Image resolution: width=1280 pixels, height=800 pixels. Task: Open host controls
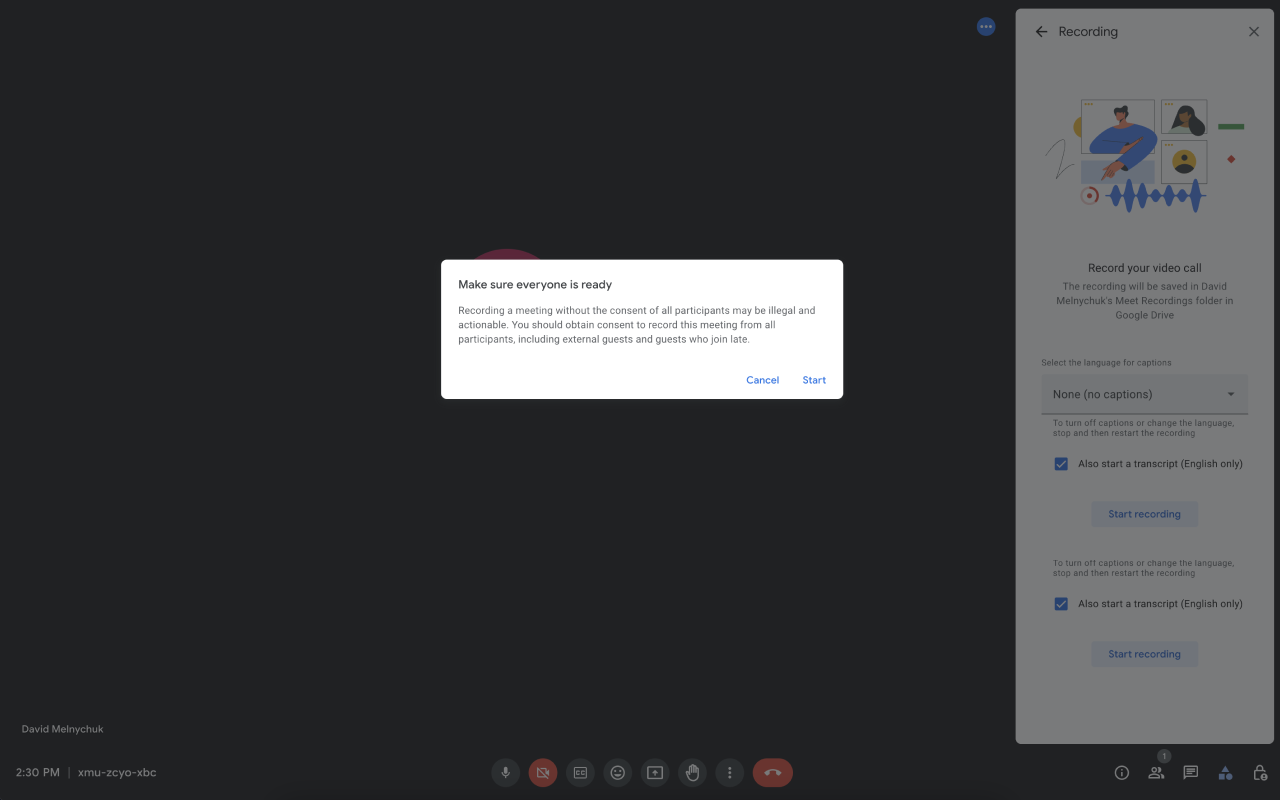(1260, 772)
